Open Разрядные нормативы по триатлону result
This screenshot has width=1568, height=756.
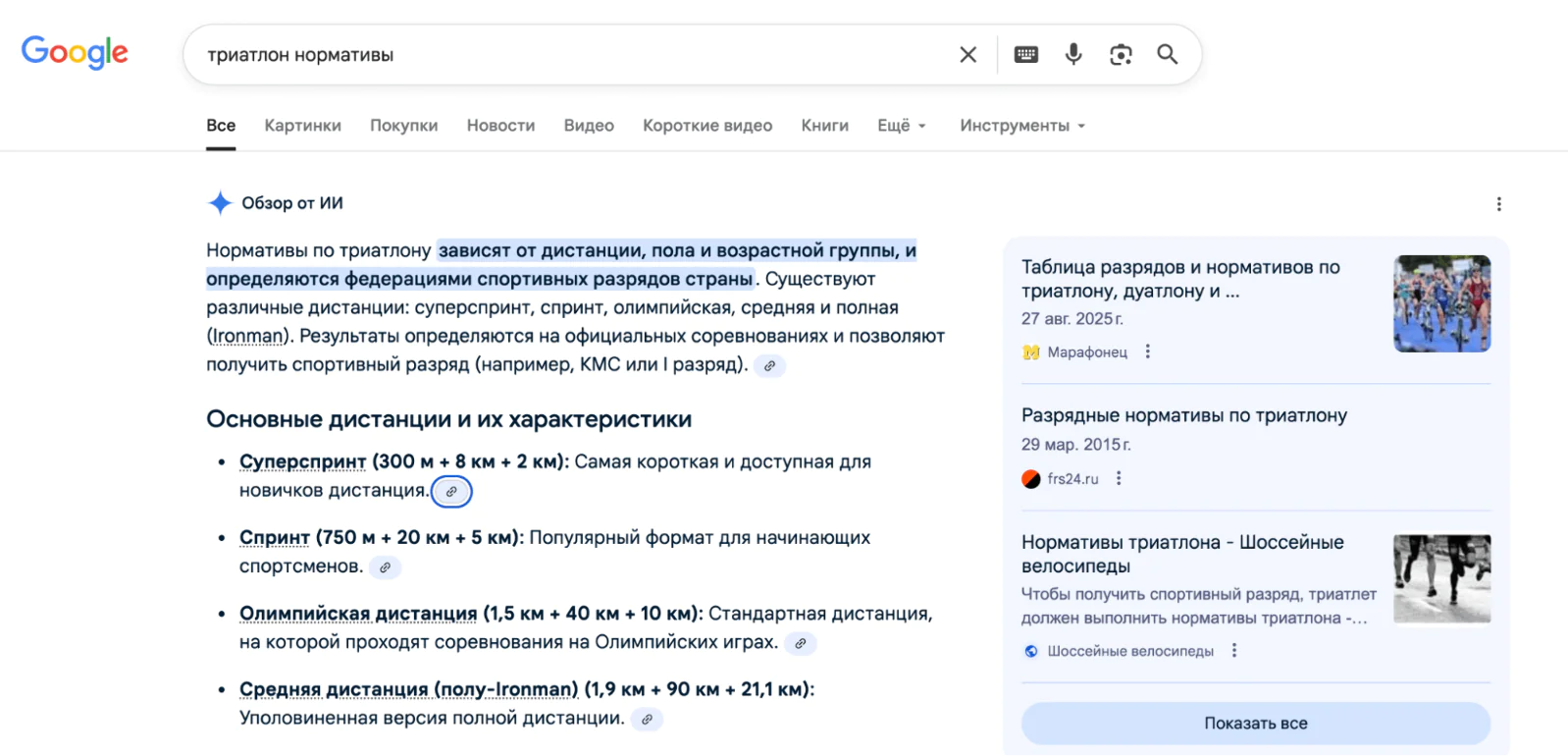pyautogui.click(x=1184, y=415)
